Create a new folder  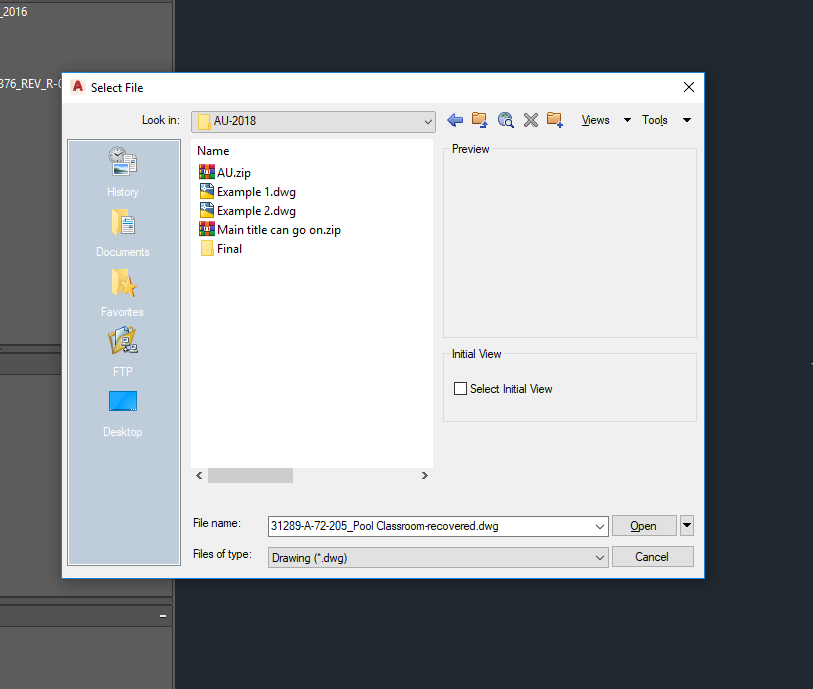point(554,119)
